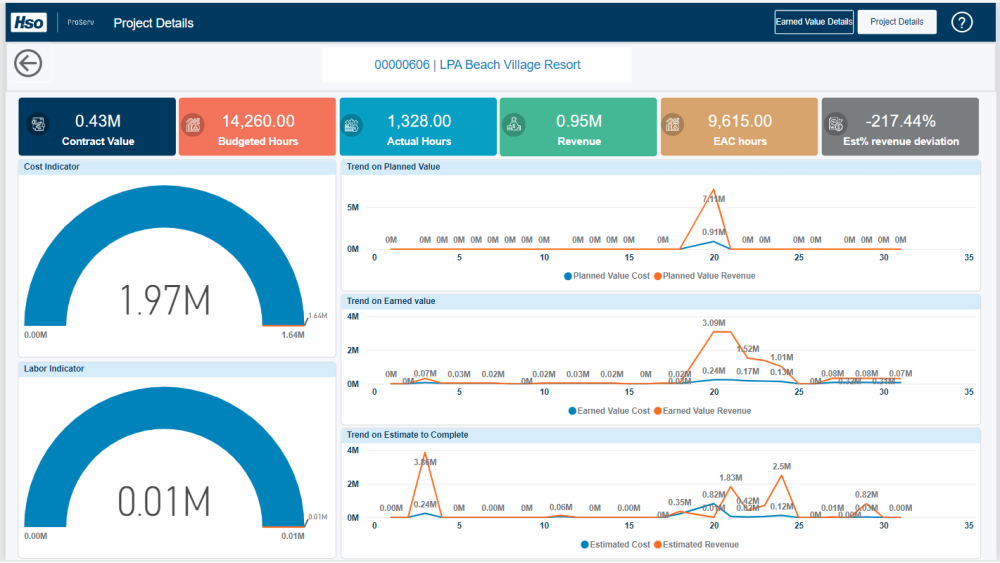
Task: Toggle Estimated Revenue legend item
Action: click(x=696, y=545)
